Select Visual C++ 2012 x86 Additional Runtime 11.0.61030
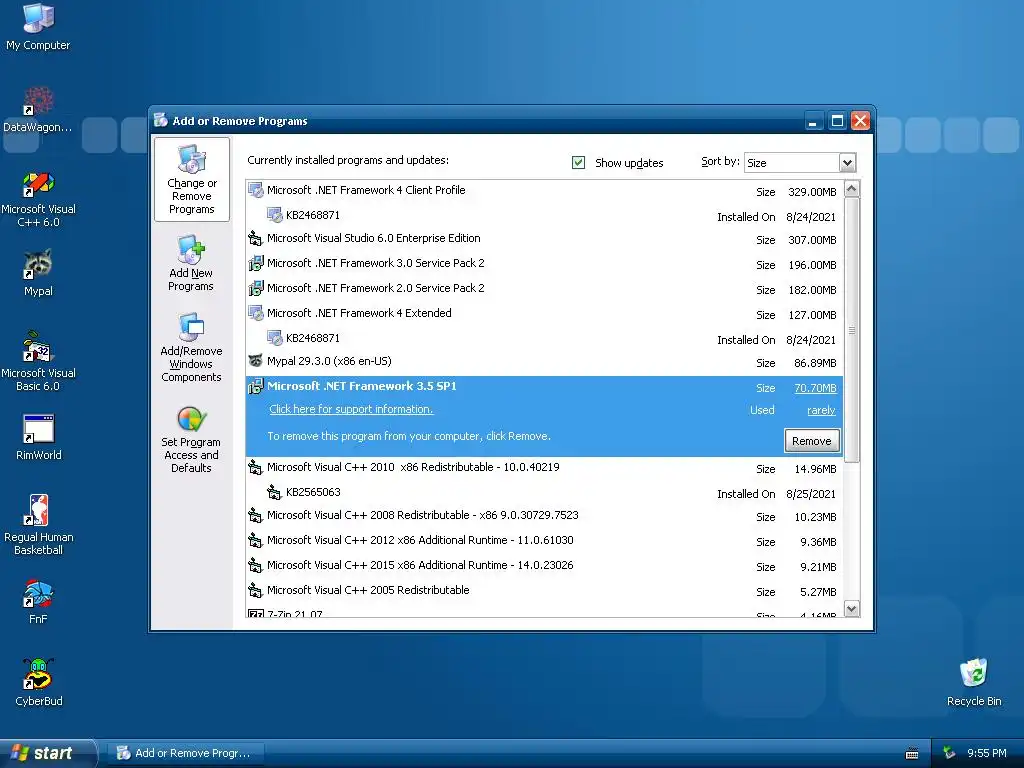This screenshot has width=1024, height=768. click(544, 541)
